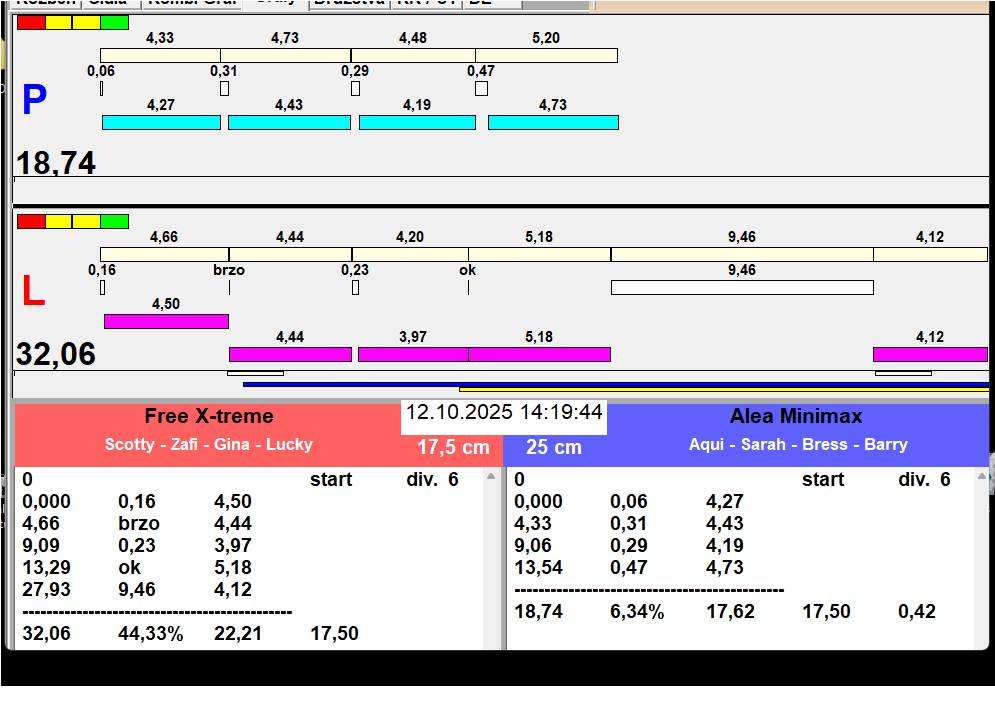This screenshot has width=995, height=716.
Task: Click the green start light in lane L
Action: [x=115, y=221]
